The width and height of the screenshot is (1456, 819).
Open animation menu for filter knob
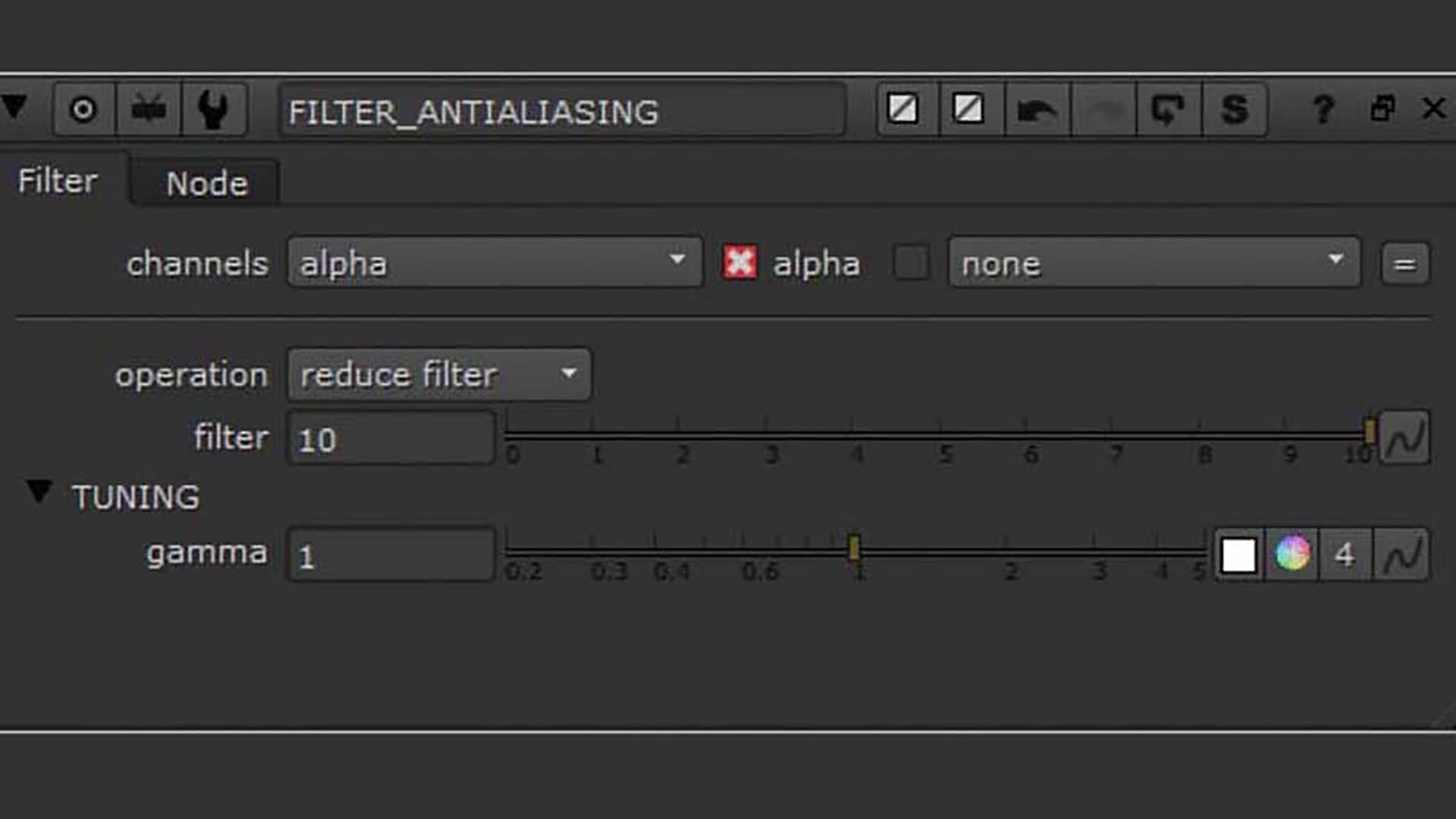[x=1405, y=438]
